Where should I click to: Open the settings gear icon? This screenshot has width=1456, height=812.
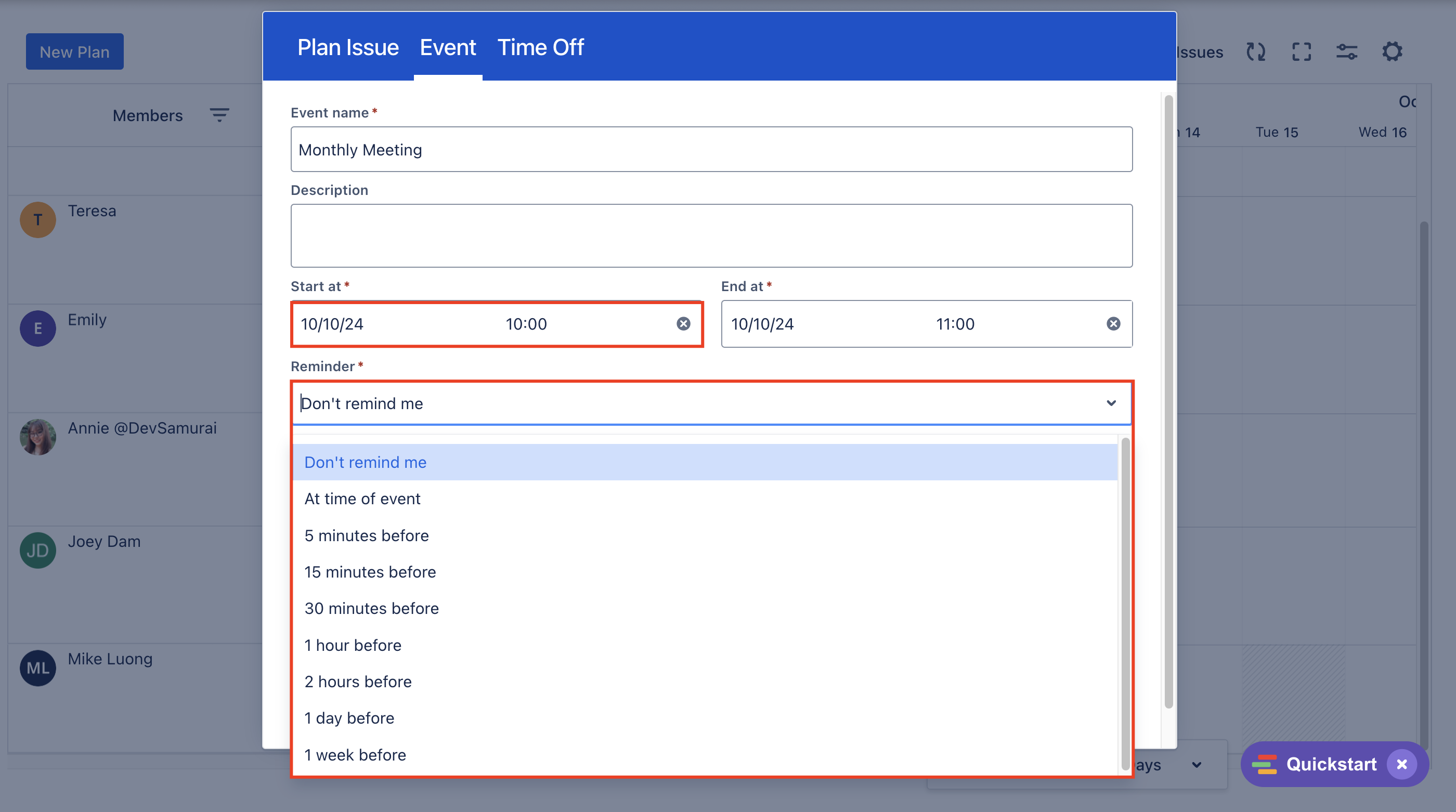1392,52
